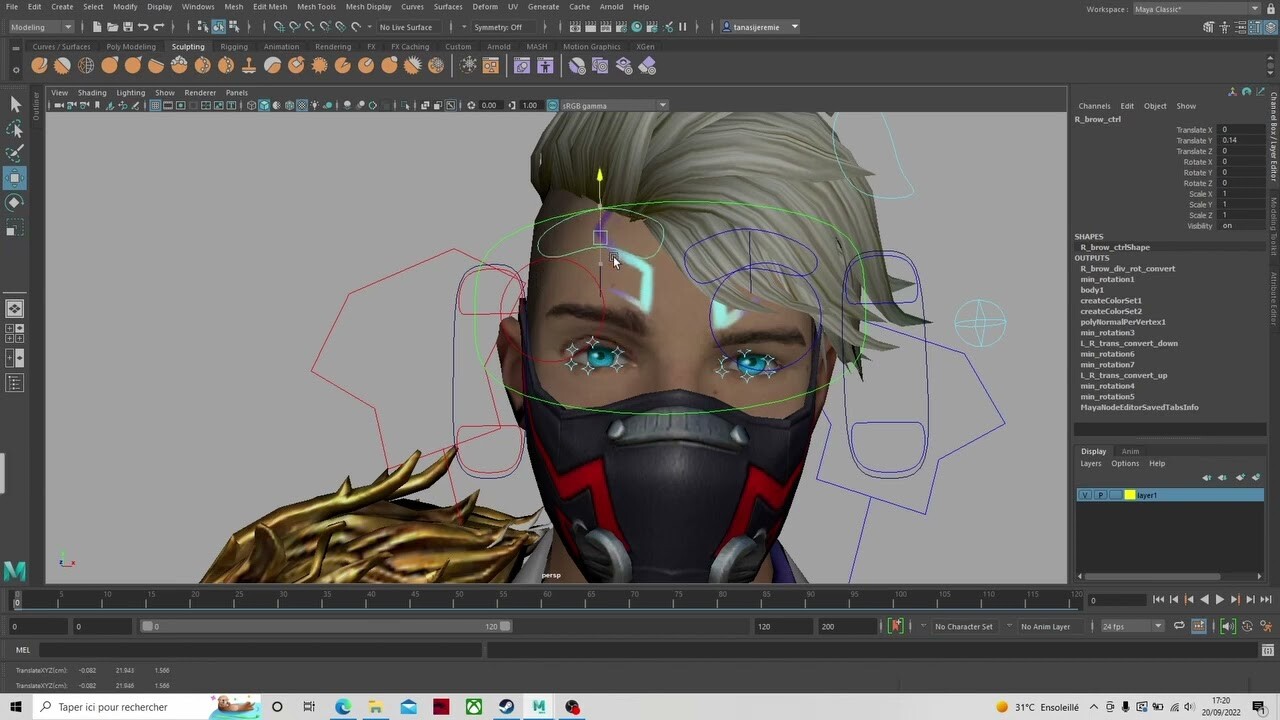Select the Stamp tool in the Sculpting shelf
Viewport: 1280px width, 720px height.
[248, 65]
